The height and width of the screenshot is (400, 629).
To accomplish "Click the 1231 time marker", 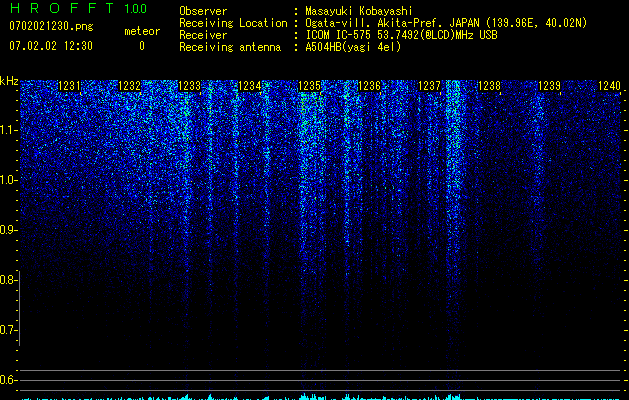I will pyautogui.click(x=69, y=86).
